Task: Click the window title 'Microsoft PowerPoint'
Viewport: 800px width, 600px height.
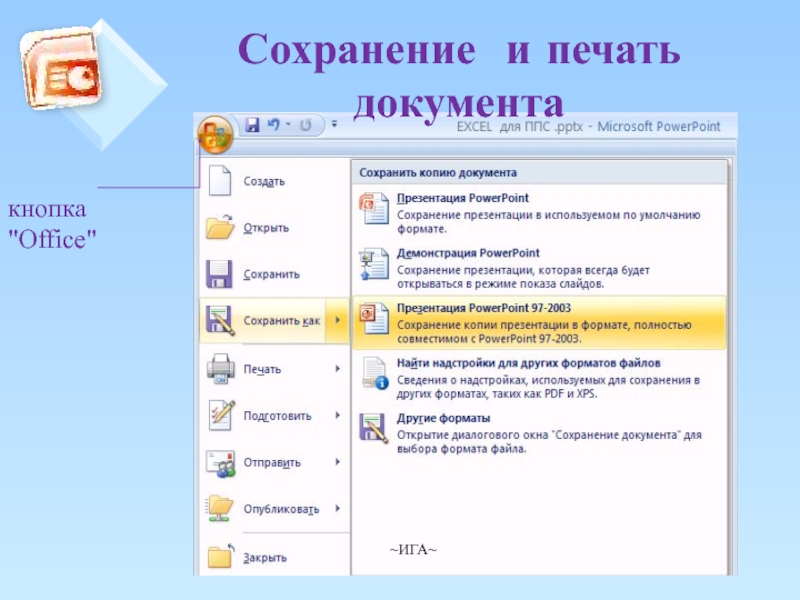Action: tap(659, 126)
